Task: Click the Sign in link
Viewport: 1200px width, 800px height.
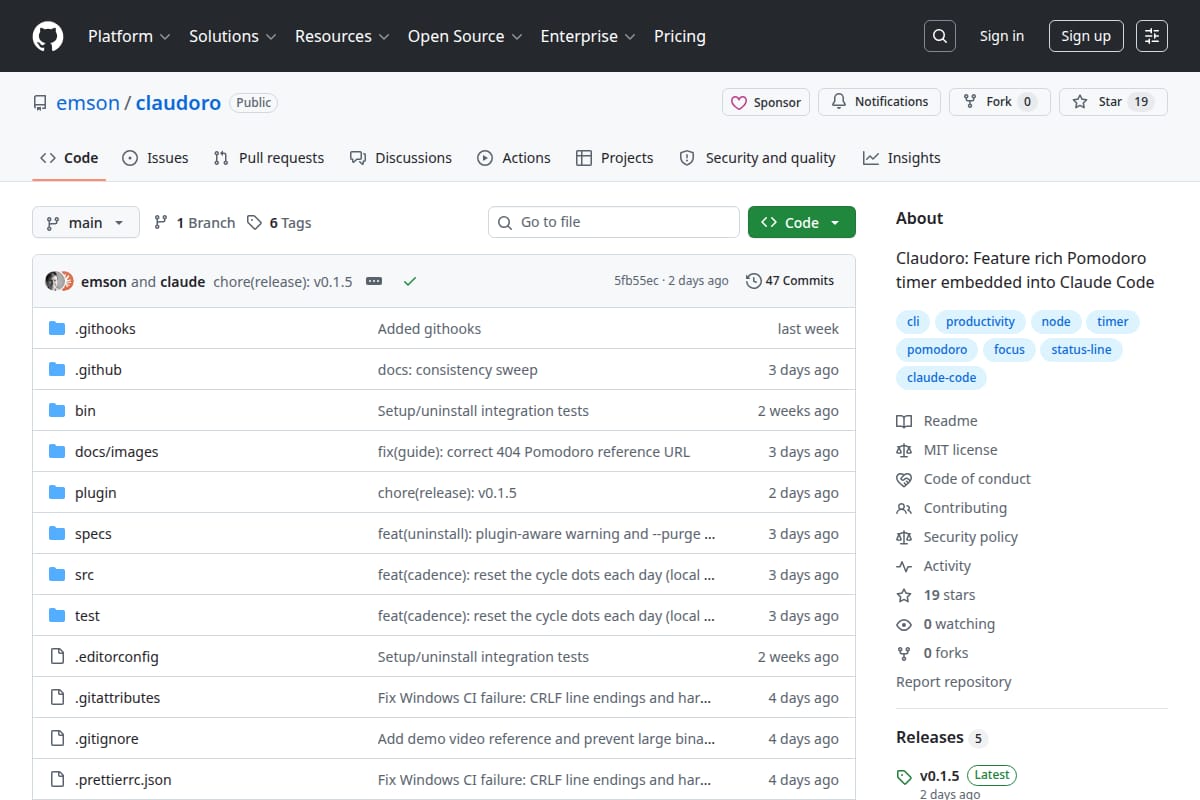Action: click(1002, 36)
